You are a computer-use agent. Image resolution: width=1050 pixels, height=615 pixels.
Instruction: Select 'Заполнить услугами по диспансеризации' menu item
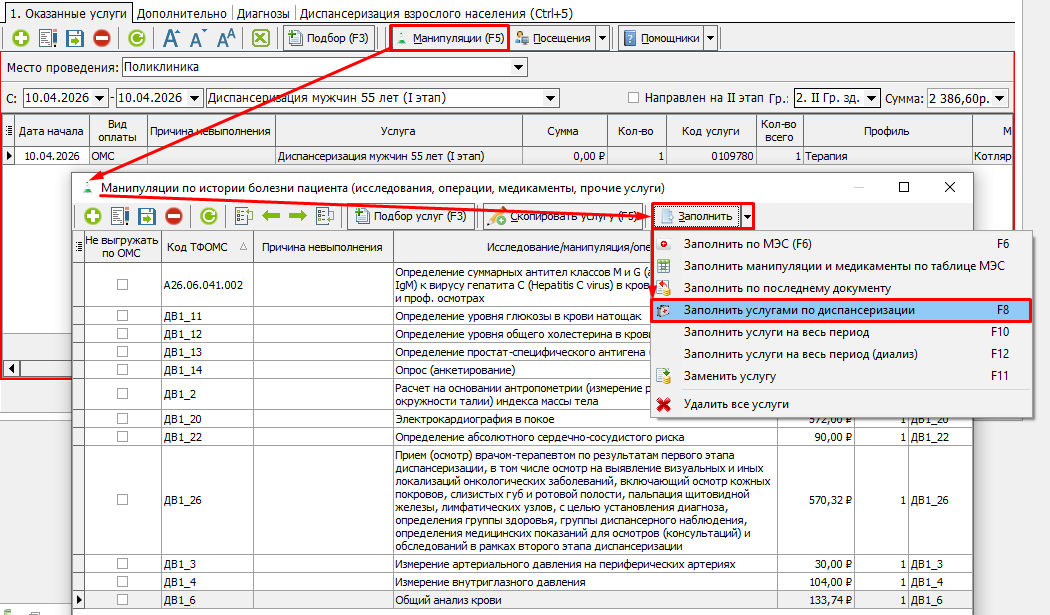click(798, 311)
